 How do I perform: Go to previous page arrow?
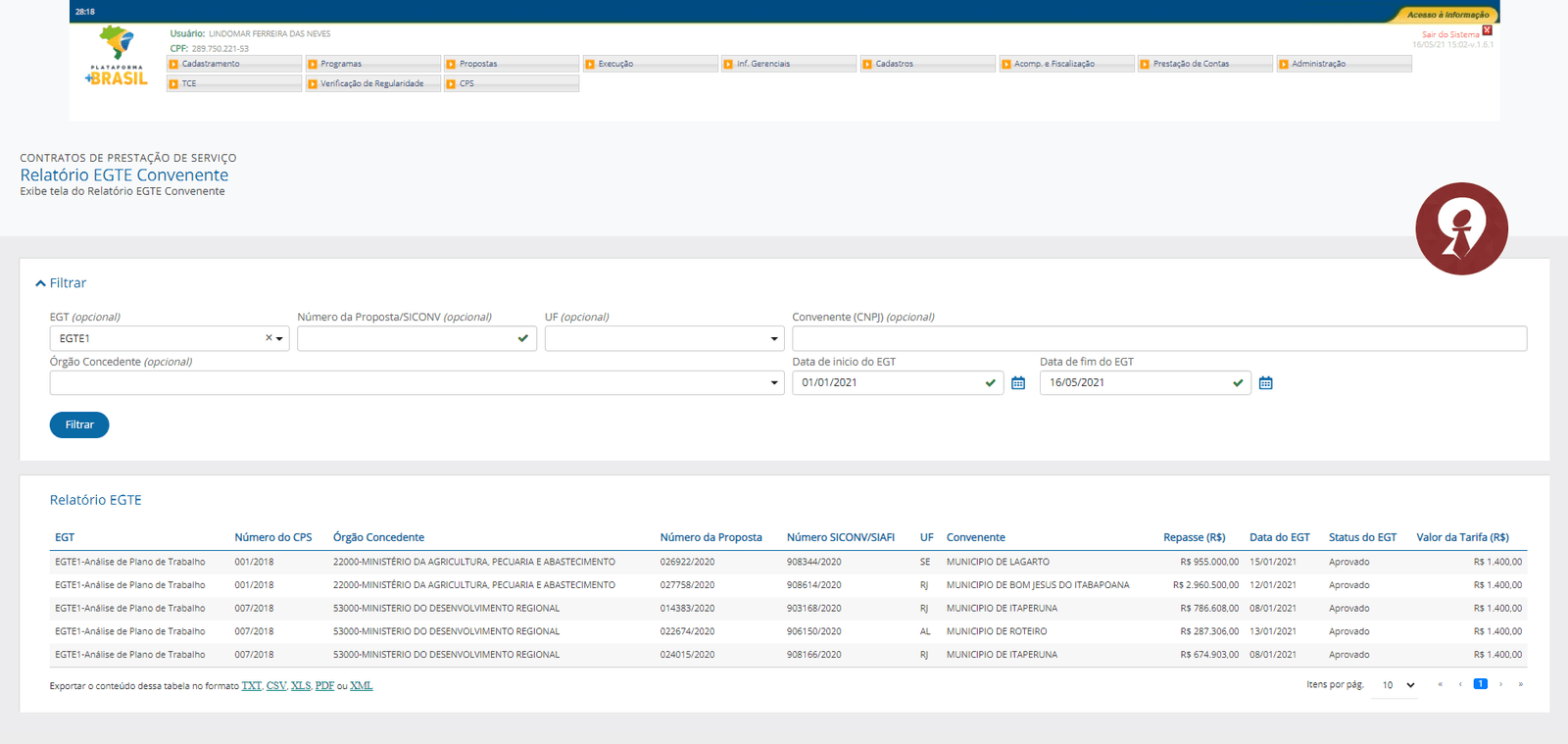tap(1460, 684)
